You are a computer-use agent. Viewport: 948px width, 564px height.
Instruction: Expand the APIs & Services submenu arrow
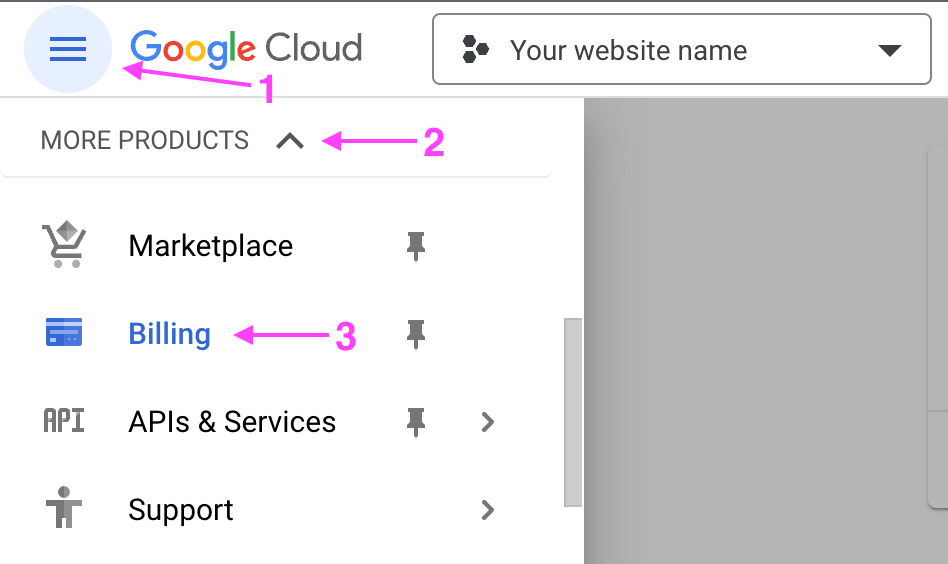coord(488,422)
